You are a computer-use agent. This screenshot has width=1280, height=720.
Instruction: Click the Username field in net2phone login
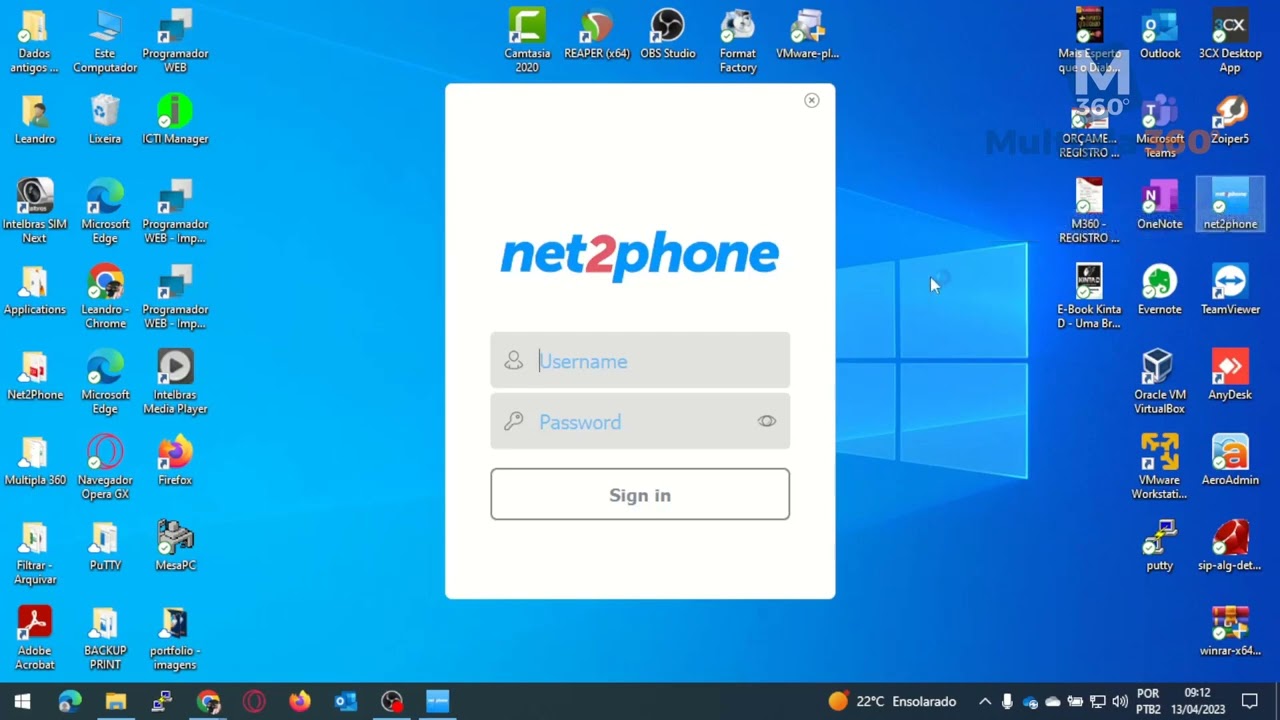640,360
